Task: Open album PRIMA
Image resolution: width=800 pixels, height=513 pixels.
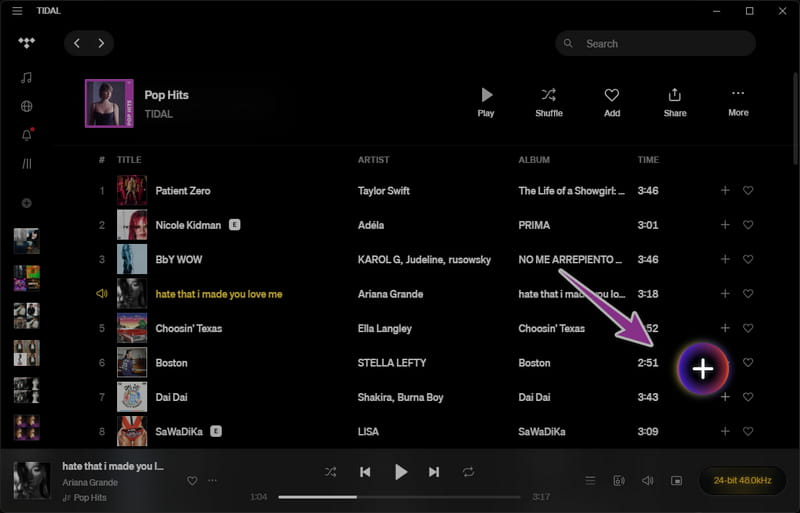Action: coord(534,225)
